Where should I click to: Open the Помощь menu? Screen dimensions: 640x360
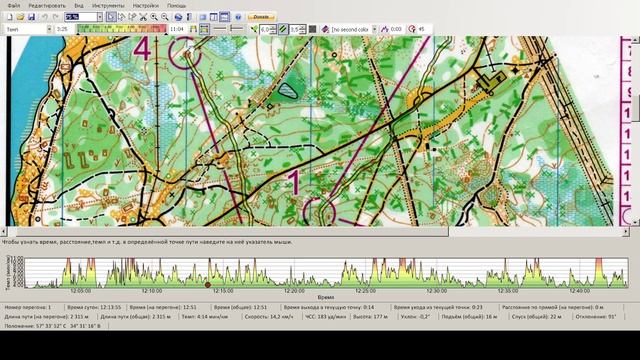pyautogui.click(x=176, y=6)
